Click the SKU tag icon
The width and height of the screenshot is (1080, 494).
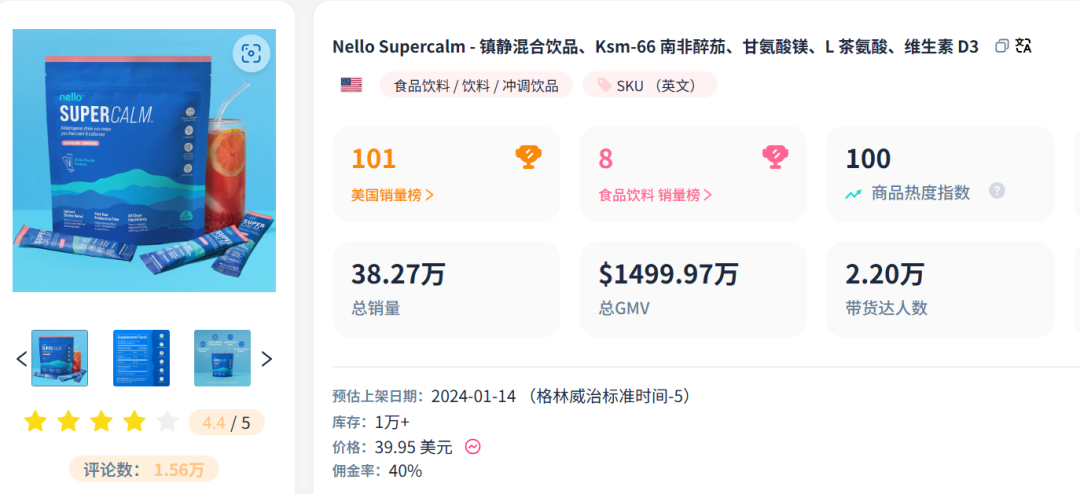click(x=604, y=85)
